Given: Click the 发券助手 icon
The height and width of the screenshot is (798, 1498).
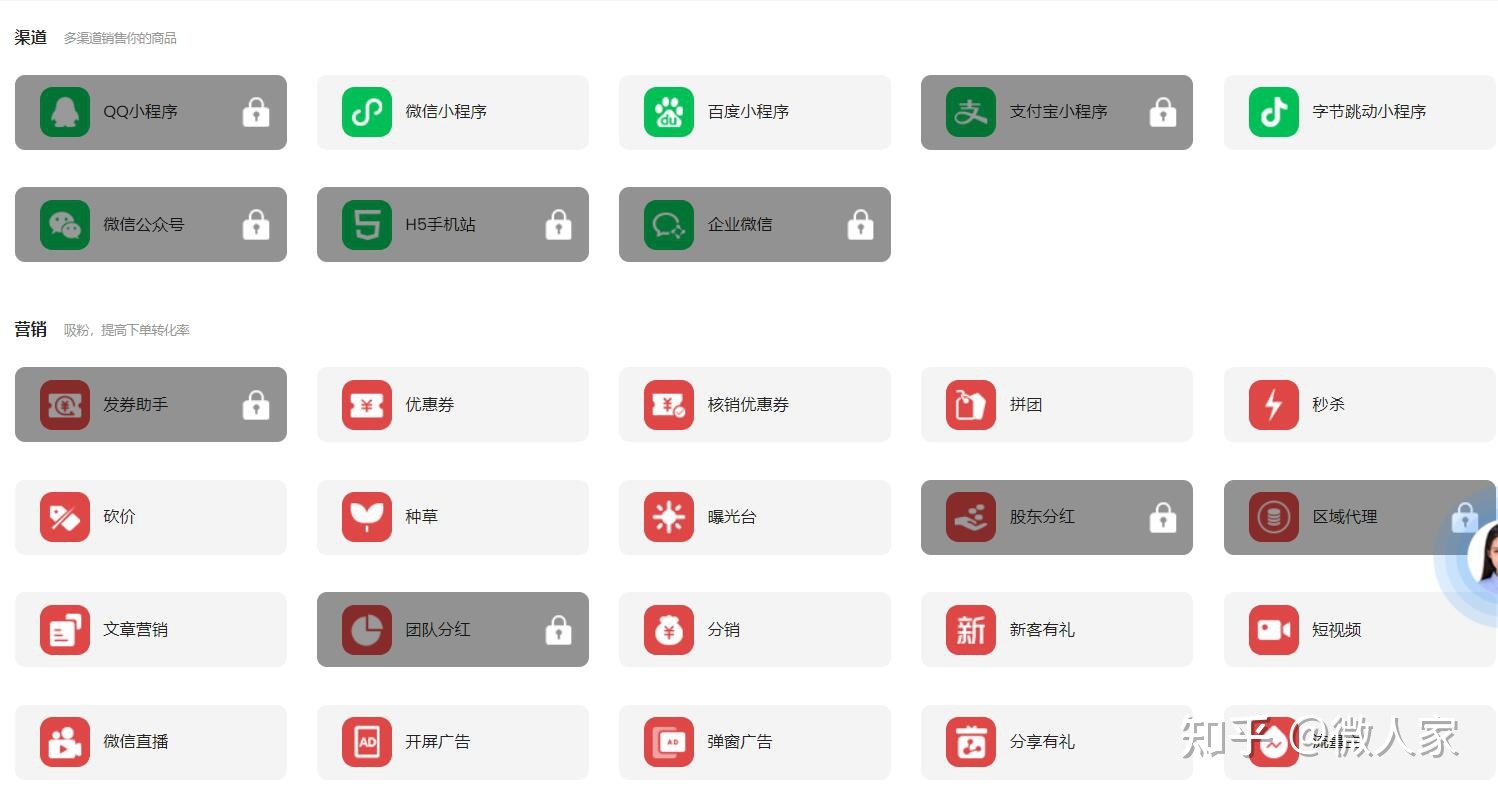Looking at the screenshot, I should pyautogui.click(x=65, y=405).
